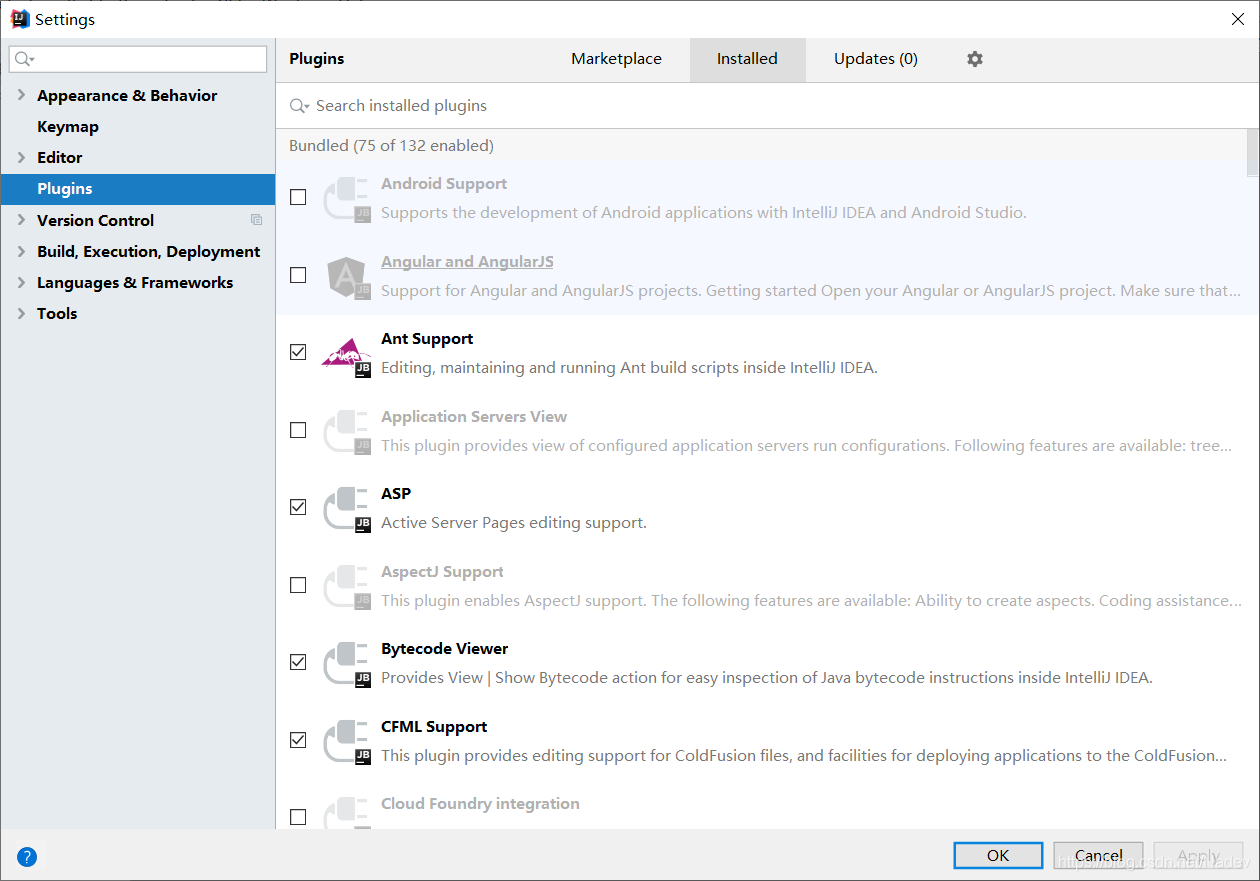
Task: Select the Bytecode Viewer plugin title
Action: (444, 648)
